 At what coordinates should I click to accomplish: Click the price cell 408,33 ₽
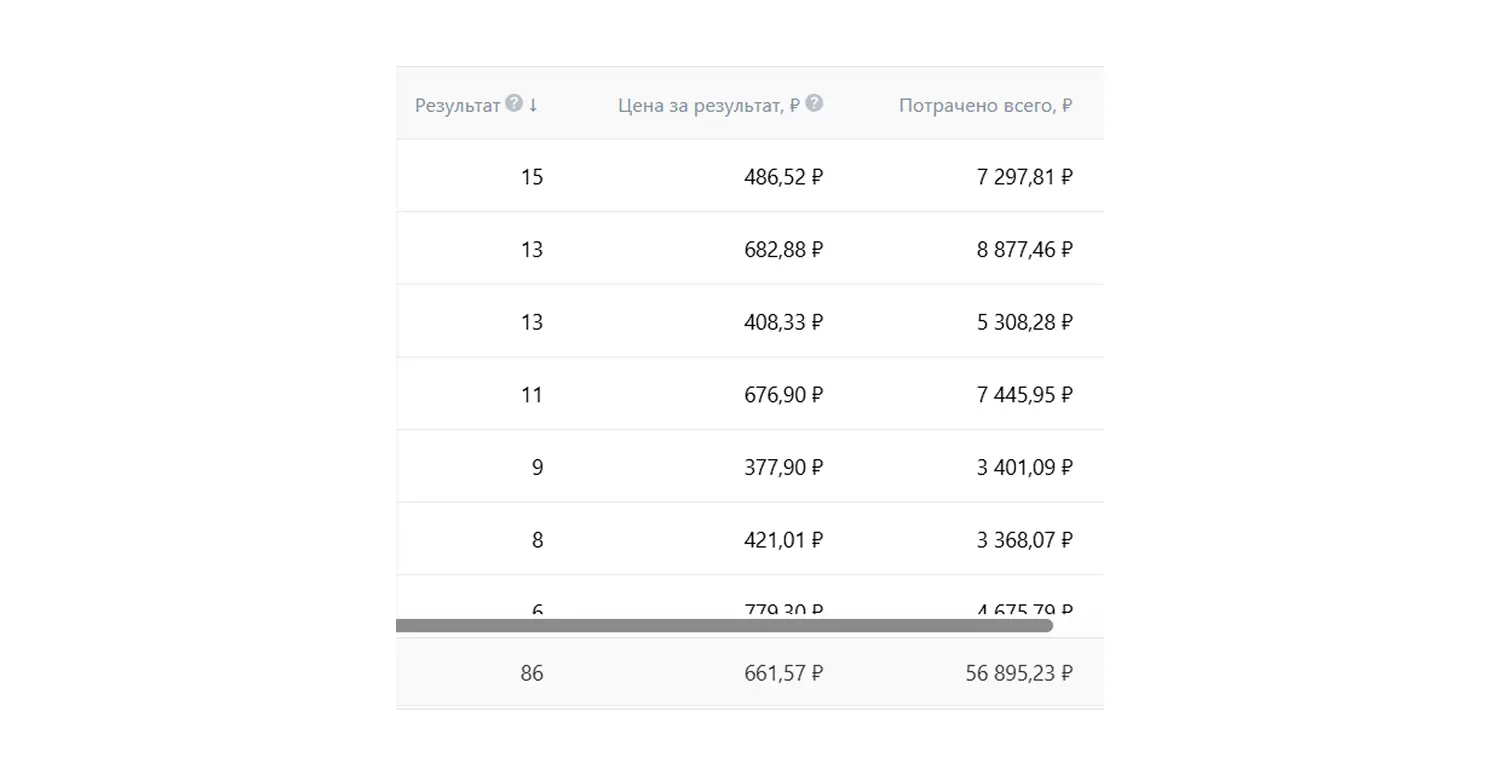(x=783, y=322)
